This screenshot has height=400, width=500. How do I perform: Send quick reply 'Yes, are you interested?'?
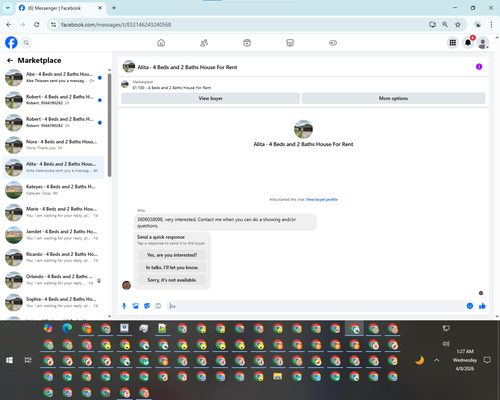click(x=172, y=255)
